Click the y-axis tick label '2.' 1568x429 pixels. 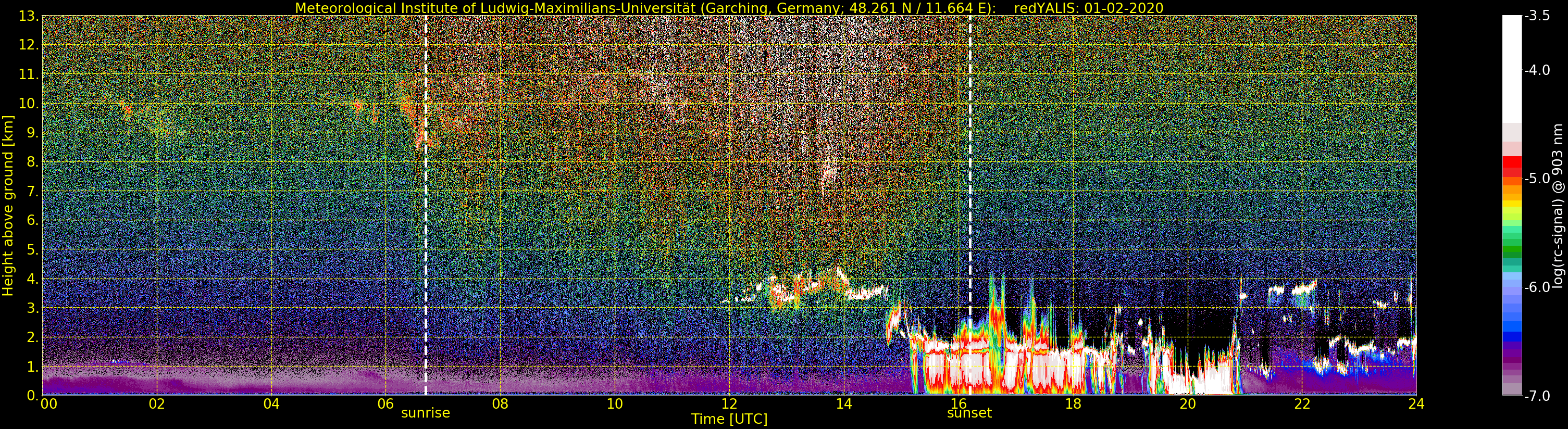coord(32,337)
